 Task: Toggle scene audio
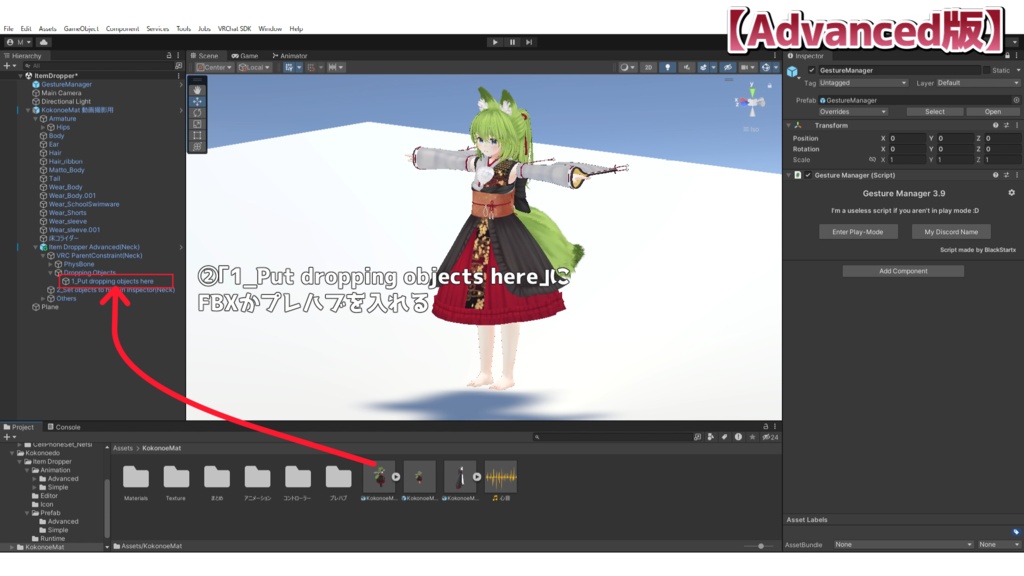coord(686,67)
